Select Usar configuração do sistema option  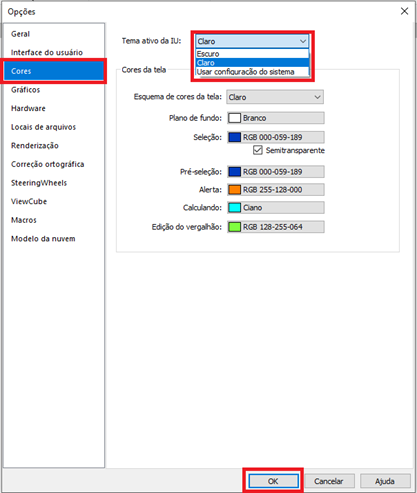pyautogui.click(x=252, y=72)
